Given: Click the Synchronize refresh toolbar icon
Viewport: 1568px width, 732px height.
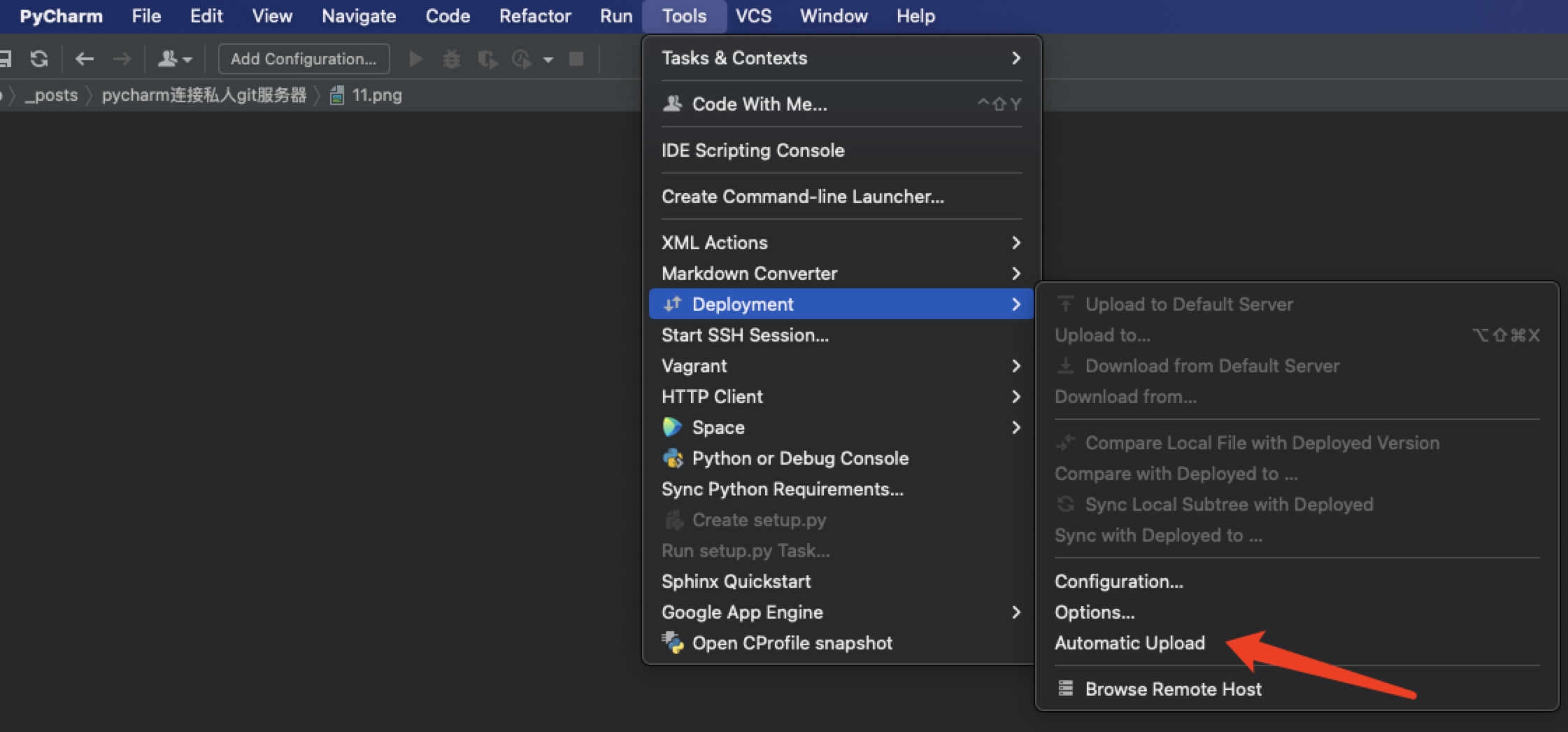Looking at the screenshot, I should [x=39, y=59].
